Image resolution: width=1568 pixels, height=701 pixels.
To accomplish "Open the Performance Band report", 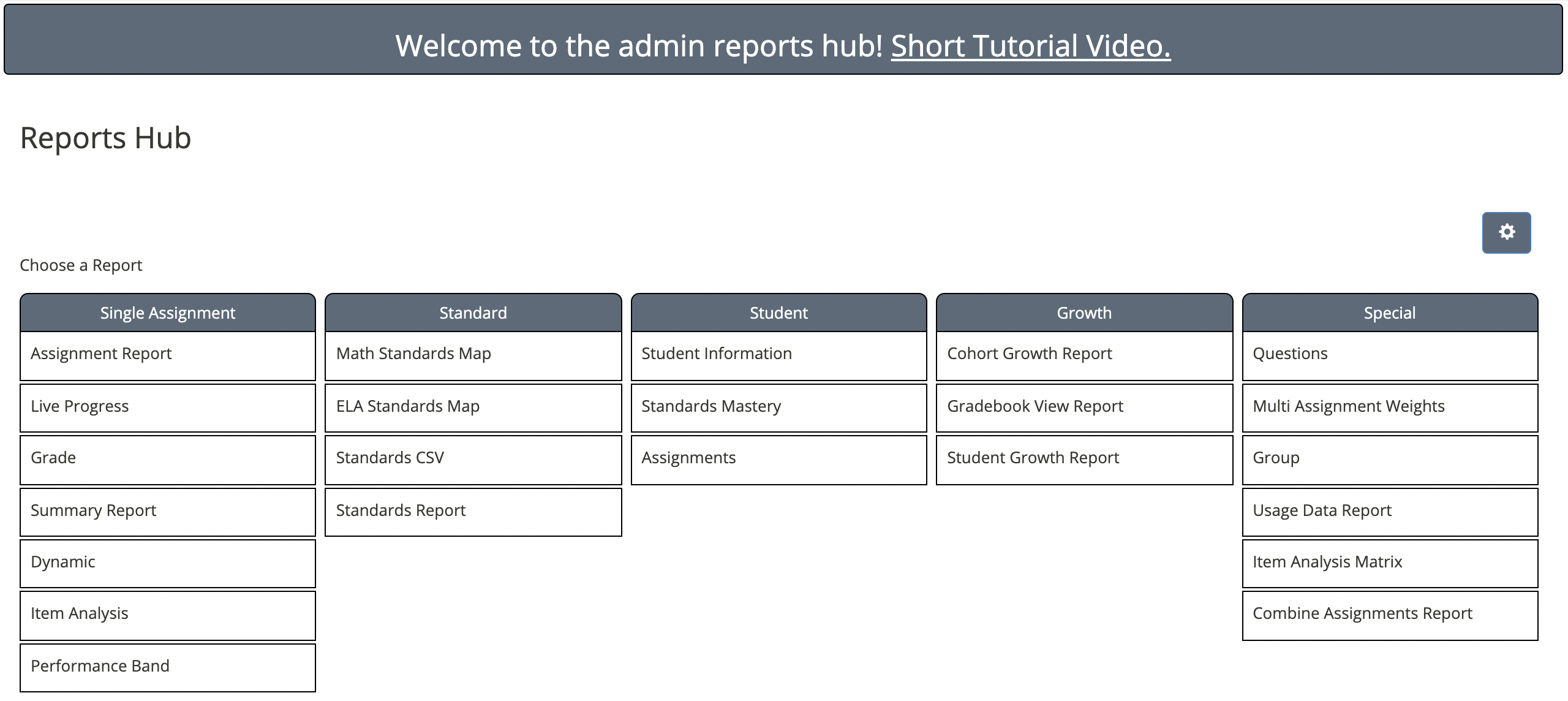I will coord(167,667).
